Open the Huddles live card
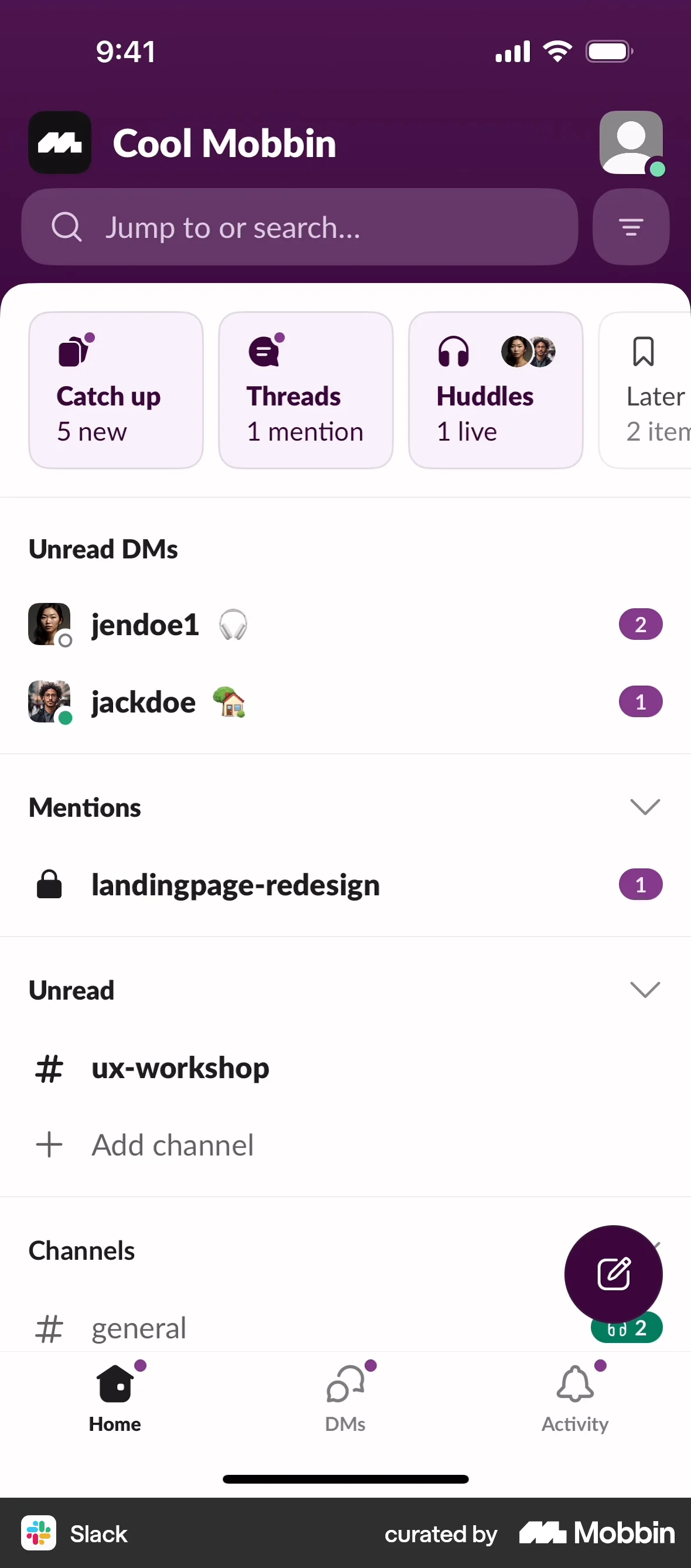The height and width of the screenshot is (1568, 691). pos(495,390)
